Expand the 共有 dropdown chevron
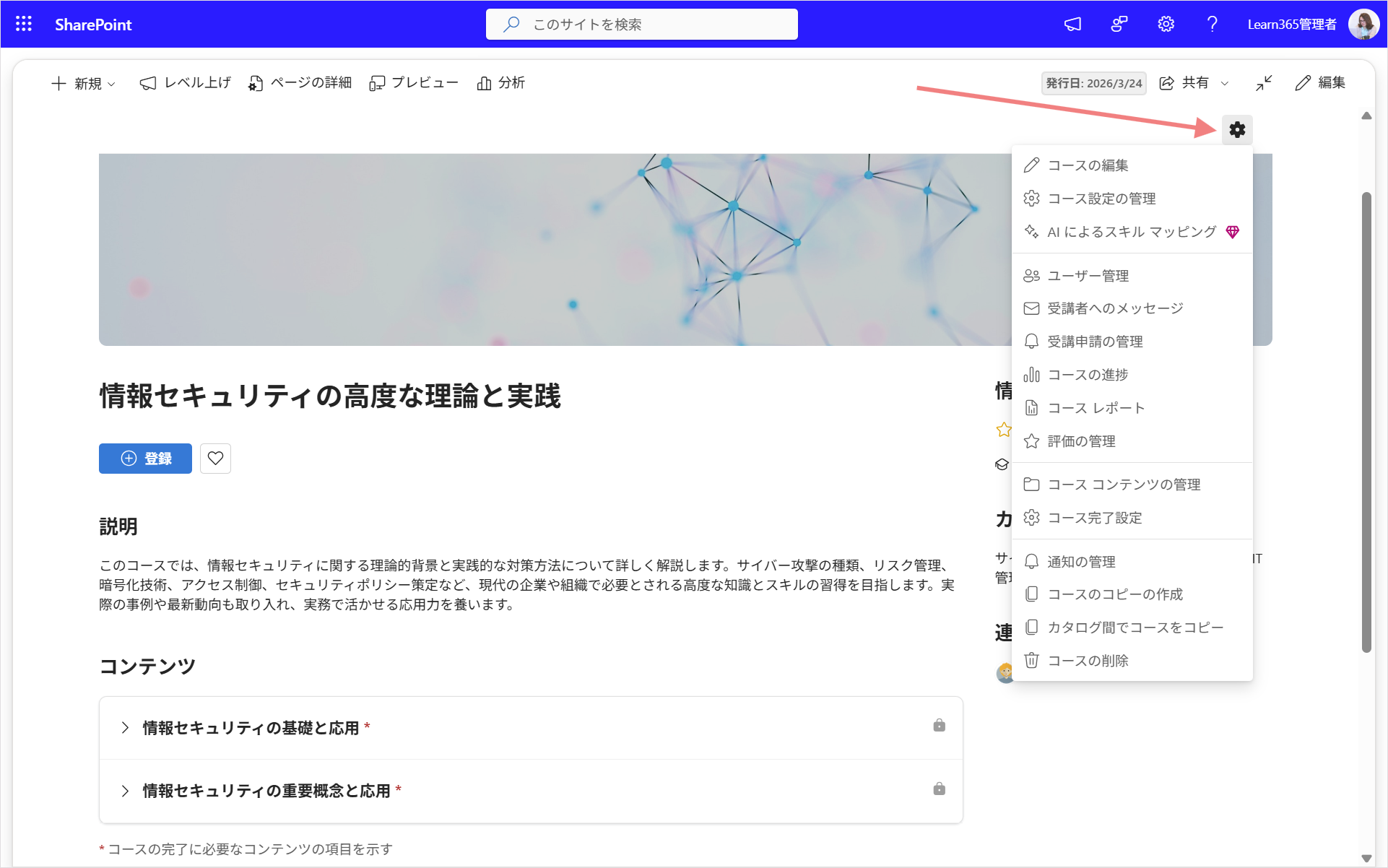Viewport: 1388px width, 868px height. click(x=1225, y=83)
